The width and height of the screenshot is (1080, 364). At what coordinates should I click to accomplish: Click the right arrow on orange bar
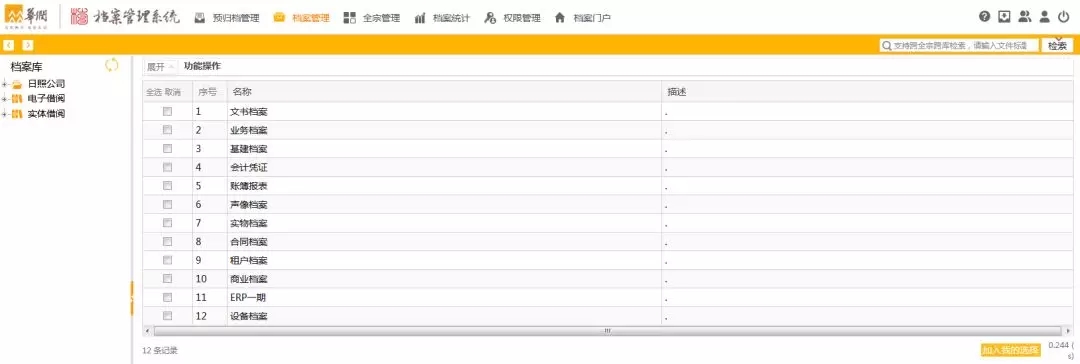coord(28,45)
